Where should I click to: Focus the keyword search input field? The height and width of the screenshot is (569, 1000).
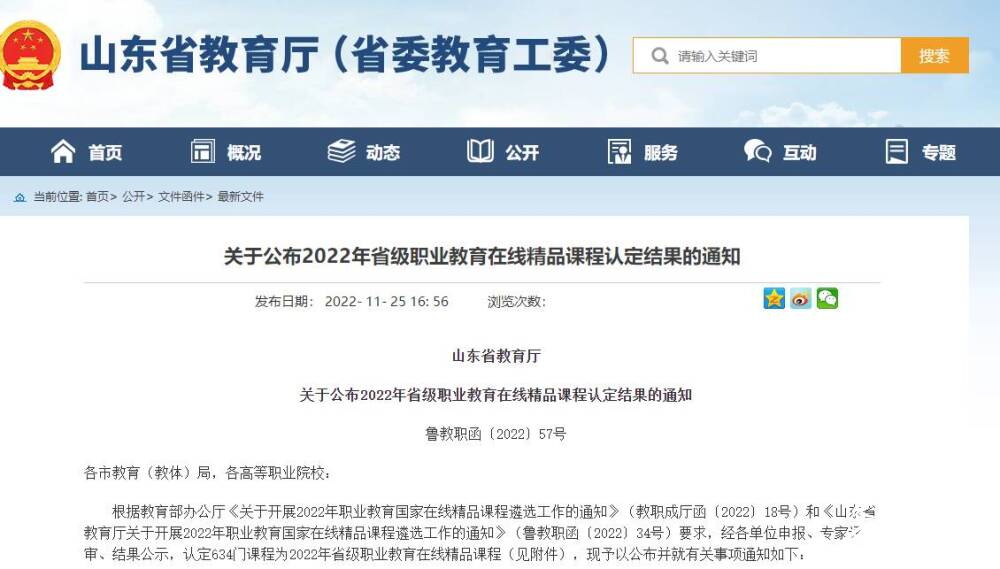pyautogui.click(x=767, y=55)
